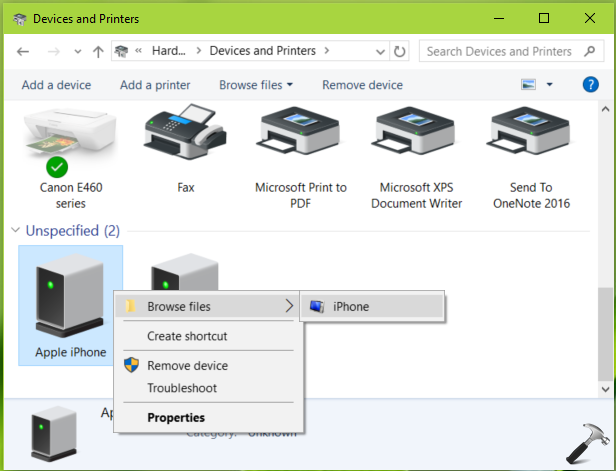This screenshot has height=471, width=616.
Task: Select the Microsoft XPS Document Writer icon
Action: [x=413, y=131]
